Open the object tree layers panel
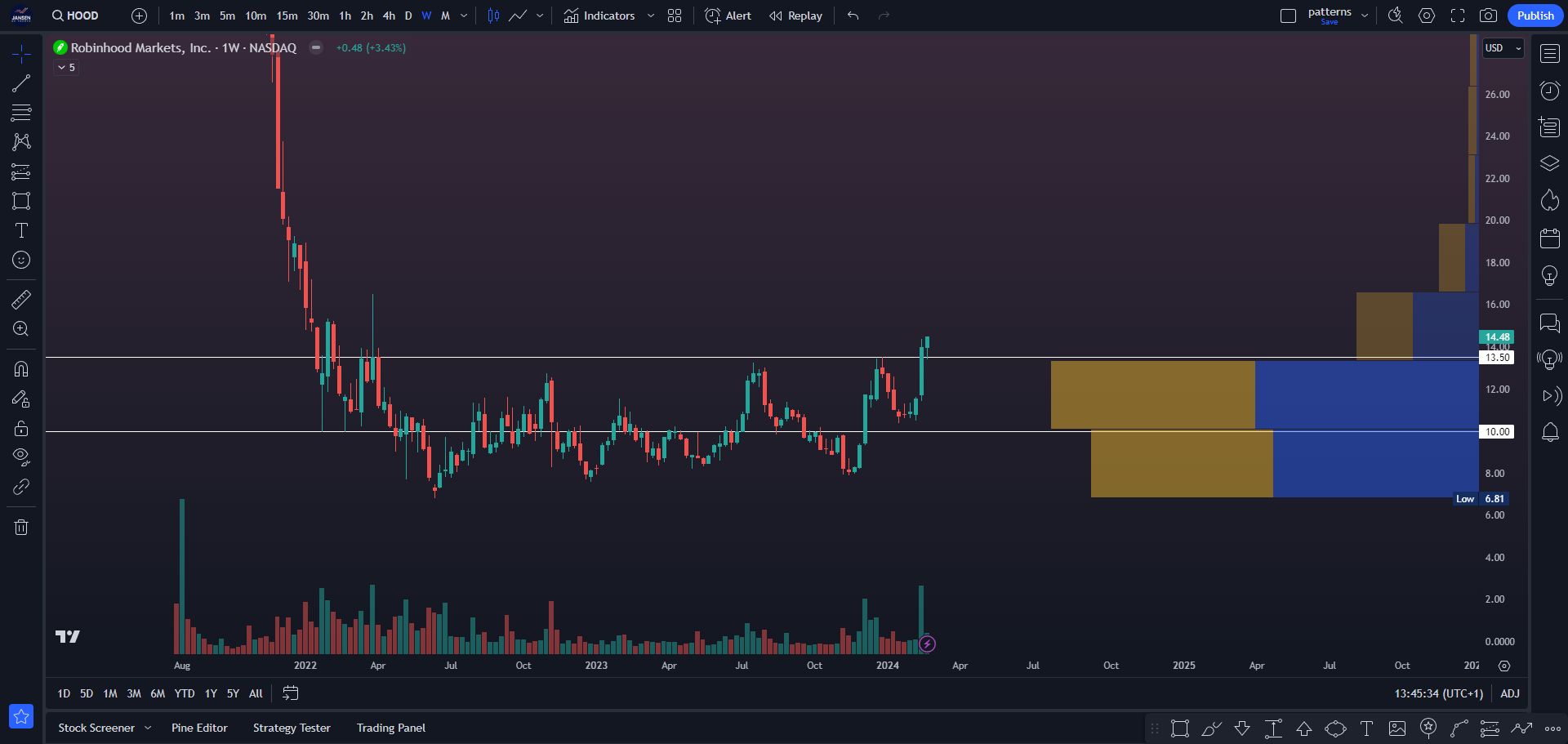The width and height of the screenshot is (1568, 744). tap(1550, 163)
